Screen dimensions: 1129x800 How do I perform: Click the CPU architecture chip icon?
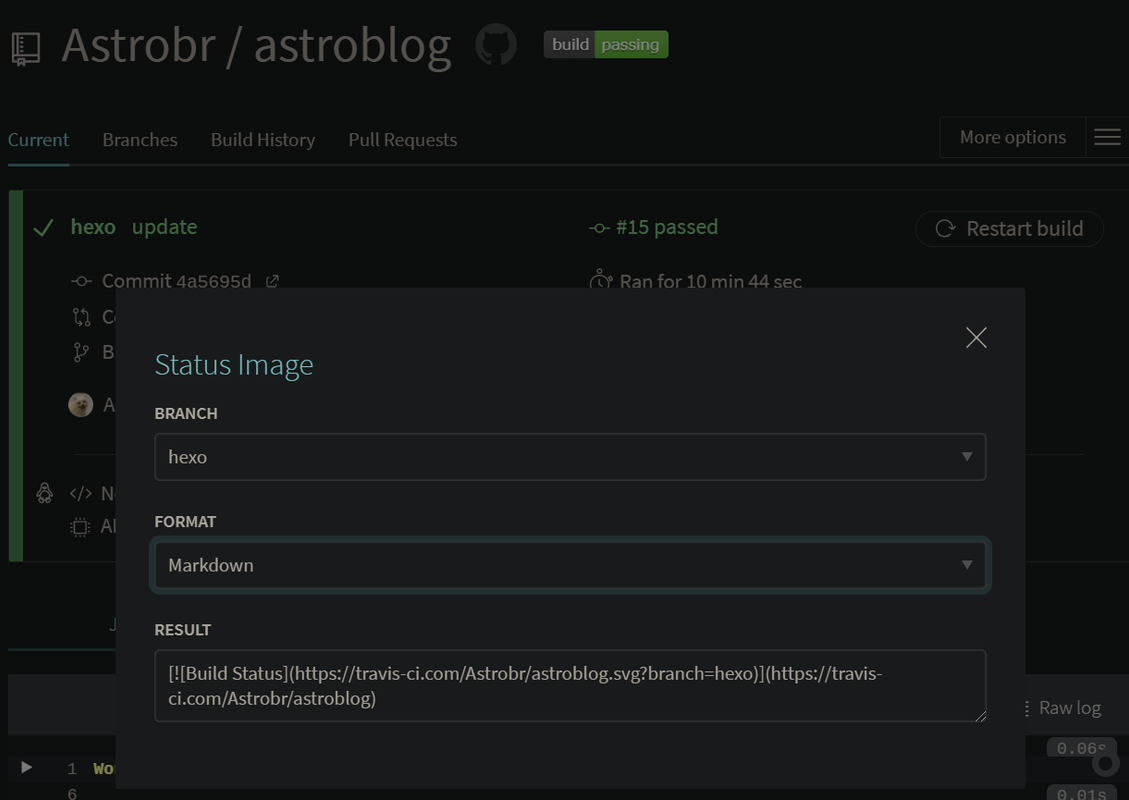coord(80,527)
